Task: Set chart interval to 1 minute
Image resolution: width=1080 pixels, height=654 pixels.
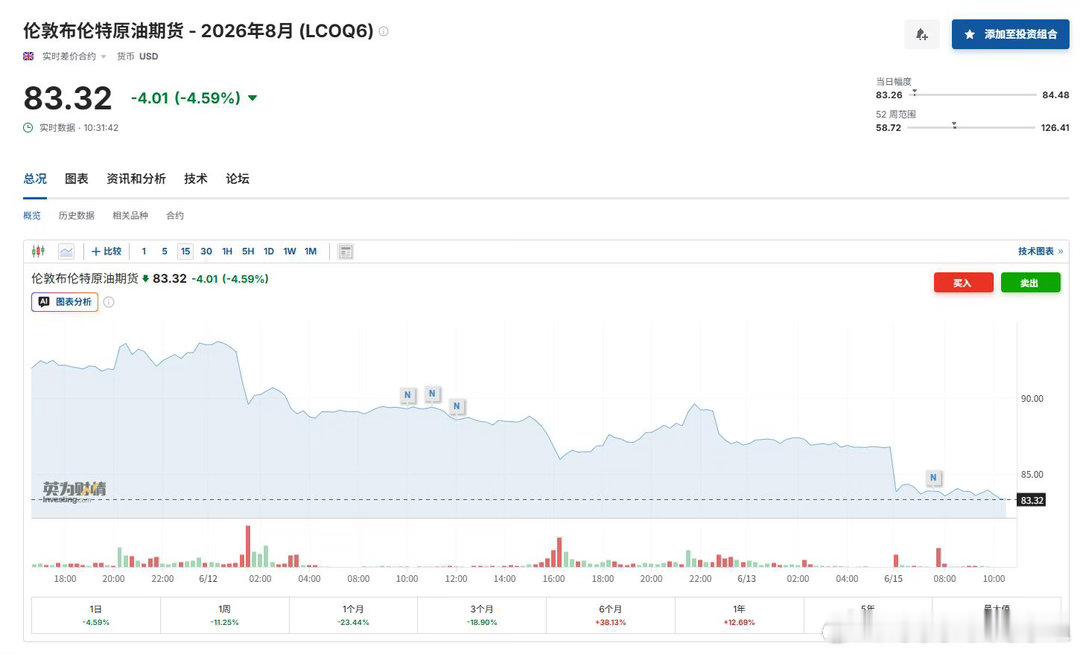Action: [x=144, y=251]
